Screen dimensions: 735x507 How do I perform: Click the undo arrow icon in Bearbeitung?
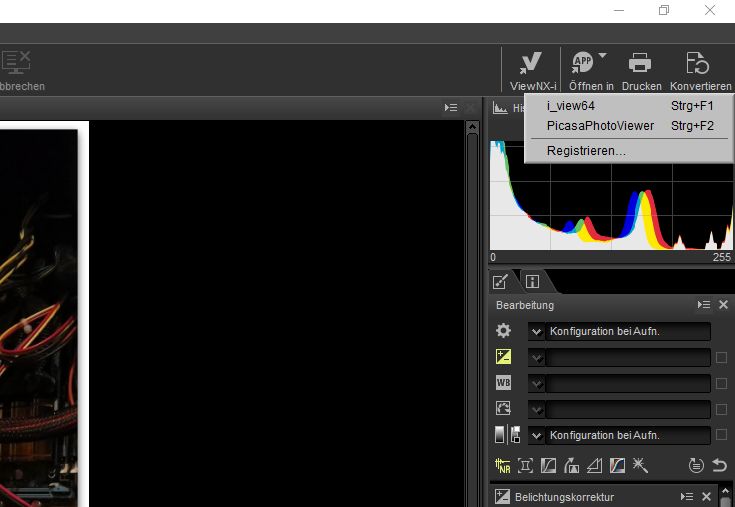click(719, 466)
